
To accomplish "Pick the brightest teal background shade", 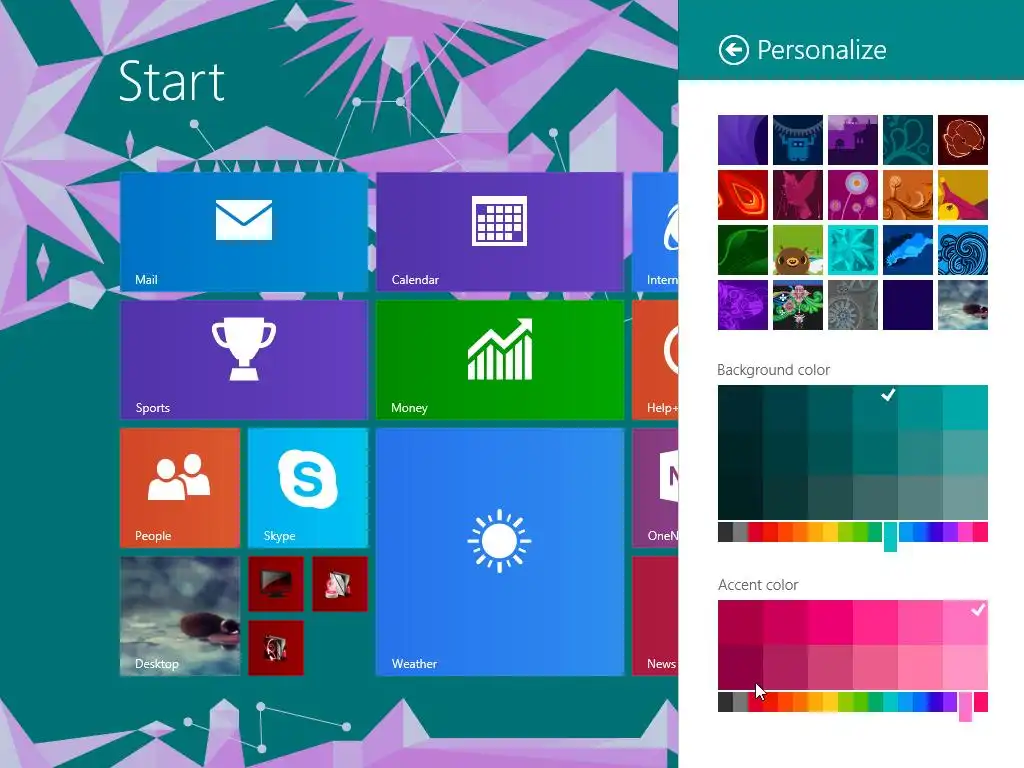I will 965,408.
